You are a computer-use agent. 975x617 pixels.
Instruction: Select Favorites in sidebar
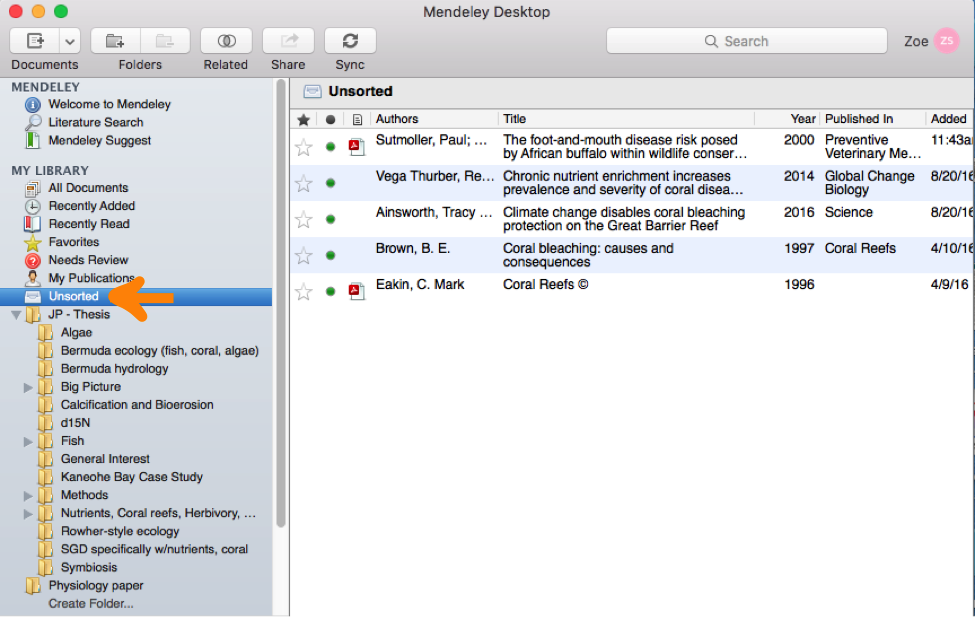(73, 242)
